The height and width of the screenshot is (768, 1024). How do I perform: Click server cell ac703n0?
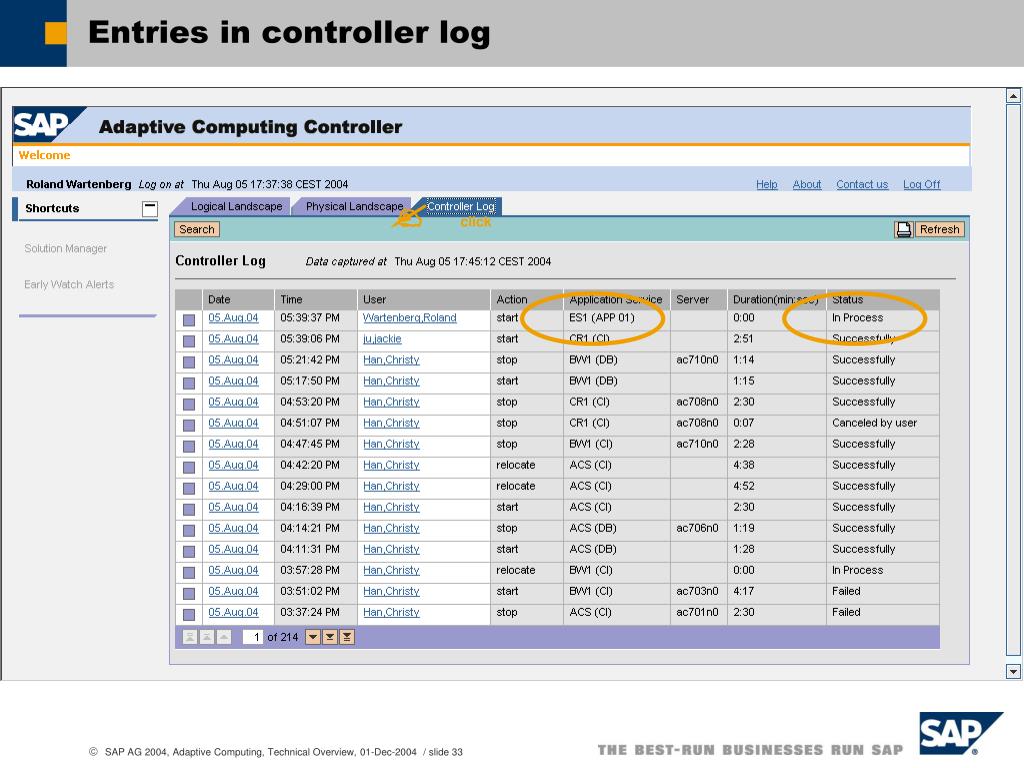click(697, 591)
